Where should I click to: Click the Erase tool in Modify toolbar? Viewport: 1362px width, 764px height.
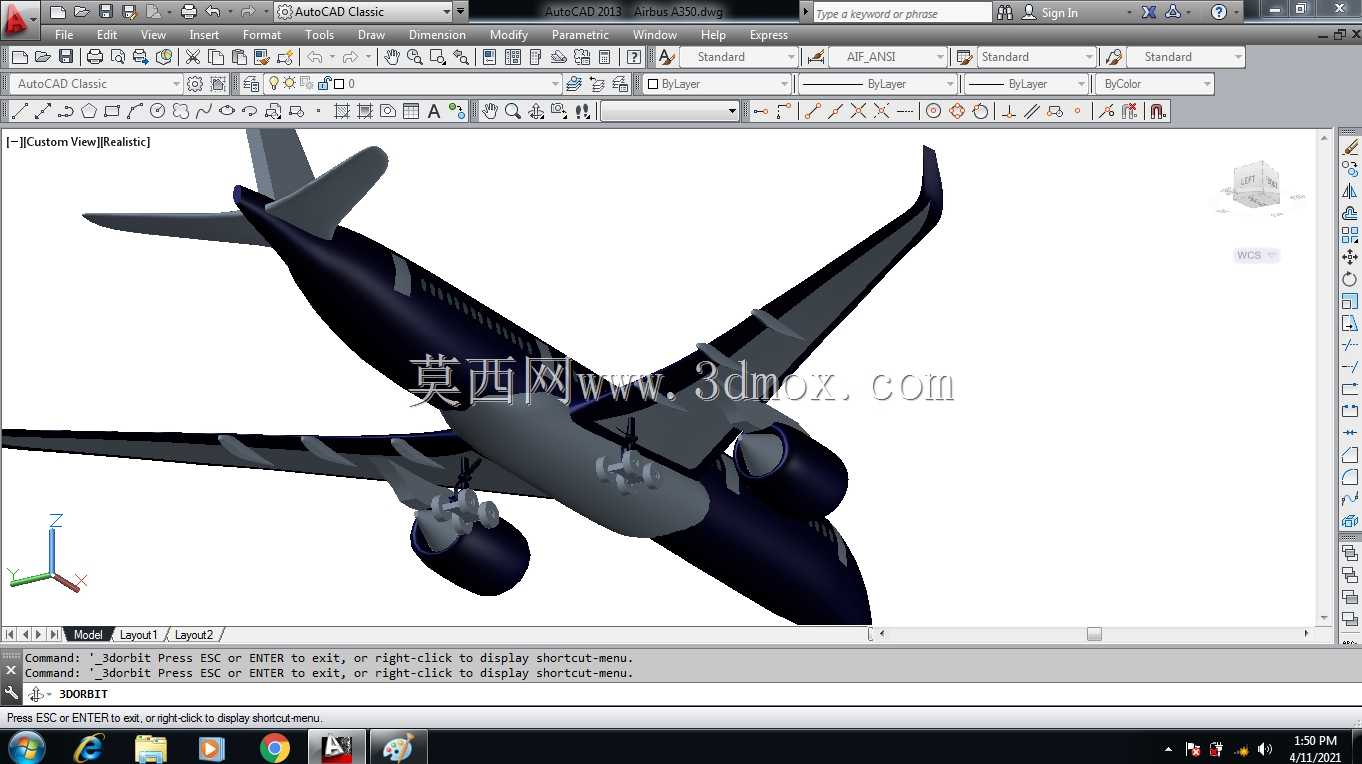1350,147
